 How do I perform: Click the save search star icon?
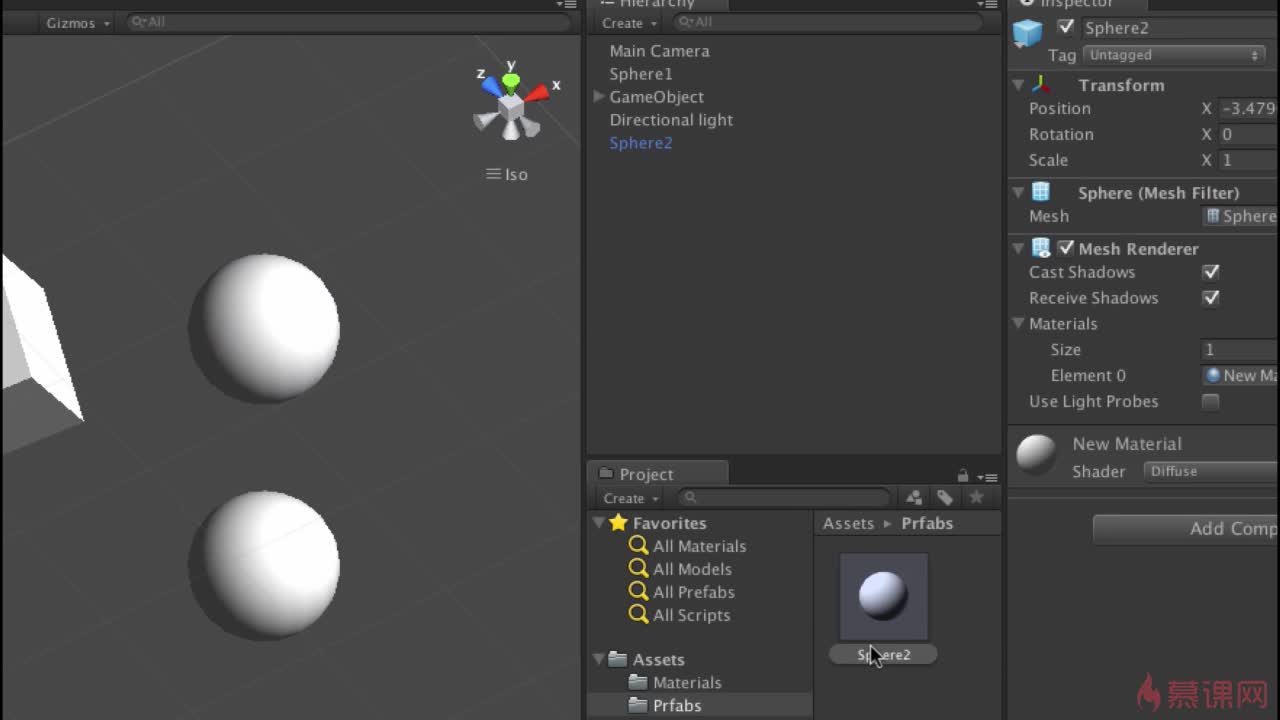[977, 497]
